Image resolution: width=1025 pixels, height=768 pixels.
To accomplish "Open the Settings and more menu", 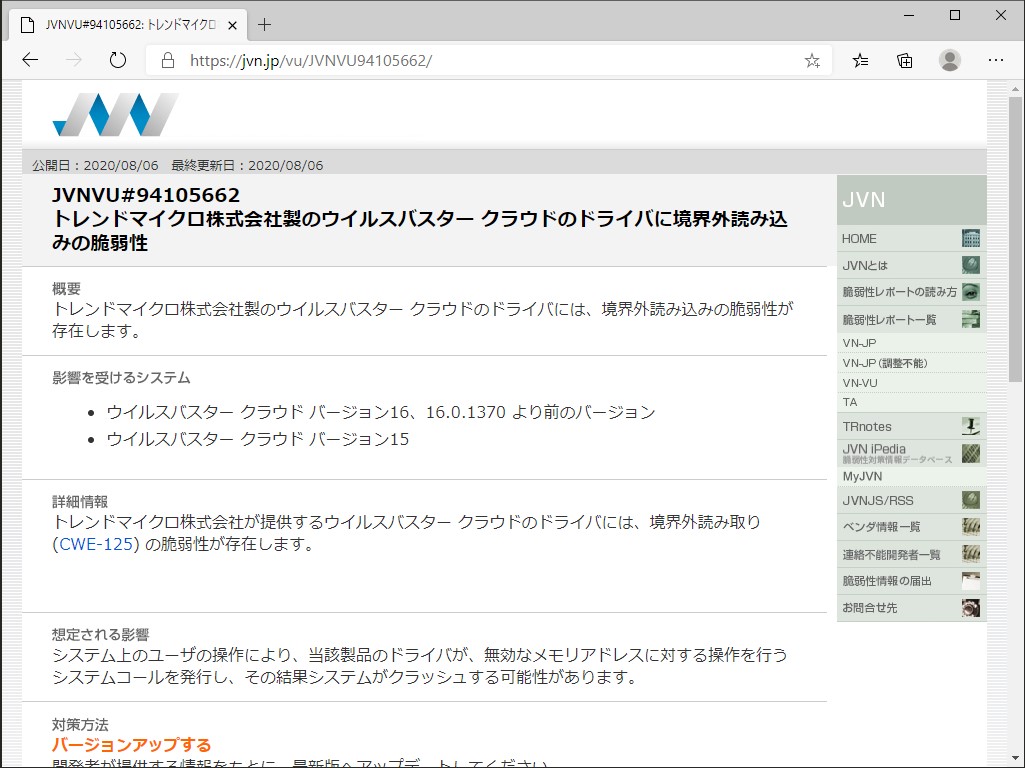I will tap(997, 60).
